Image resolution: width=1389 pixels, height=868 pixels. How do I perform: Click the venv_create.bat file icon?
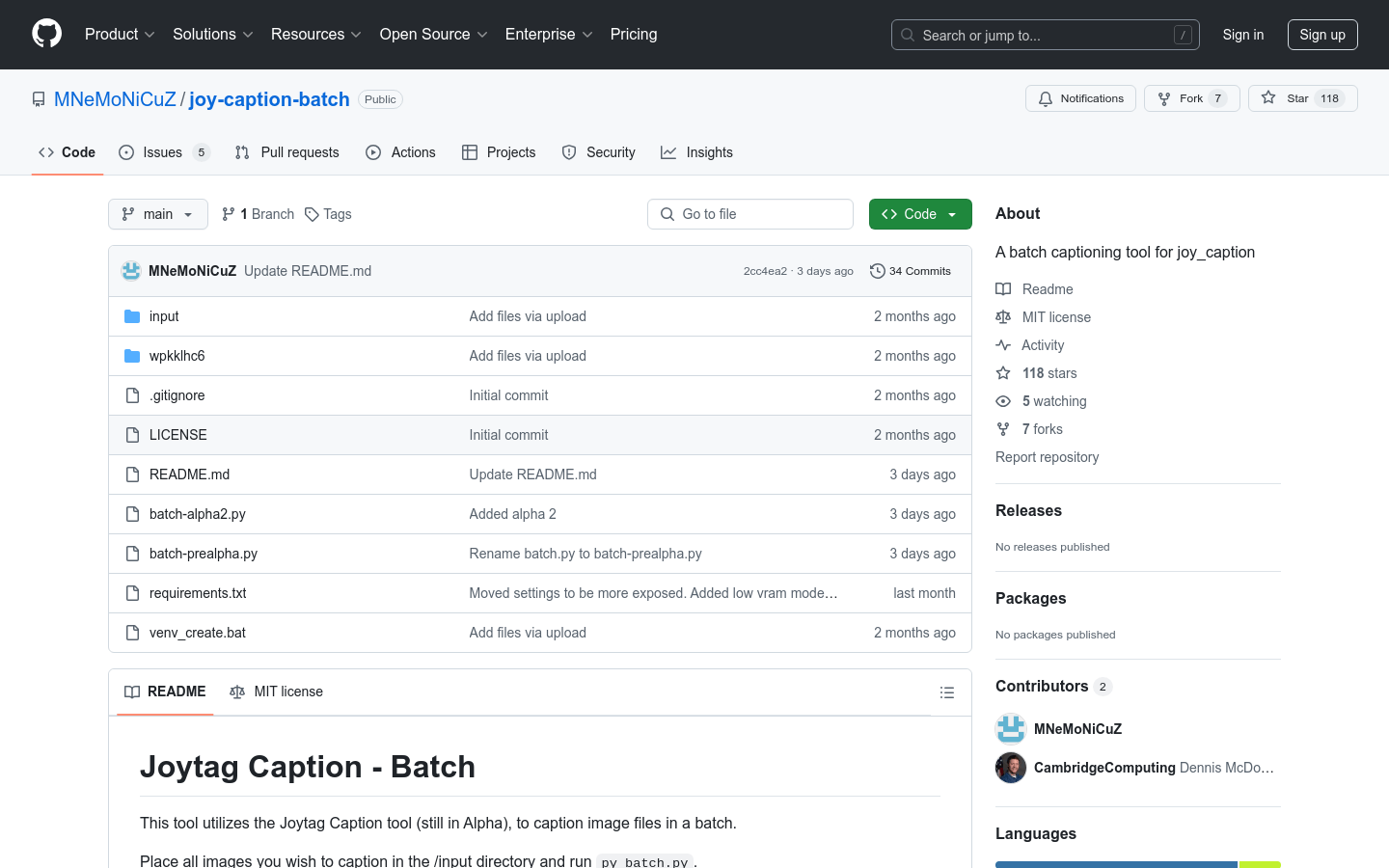(132, 633)
